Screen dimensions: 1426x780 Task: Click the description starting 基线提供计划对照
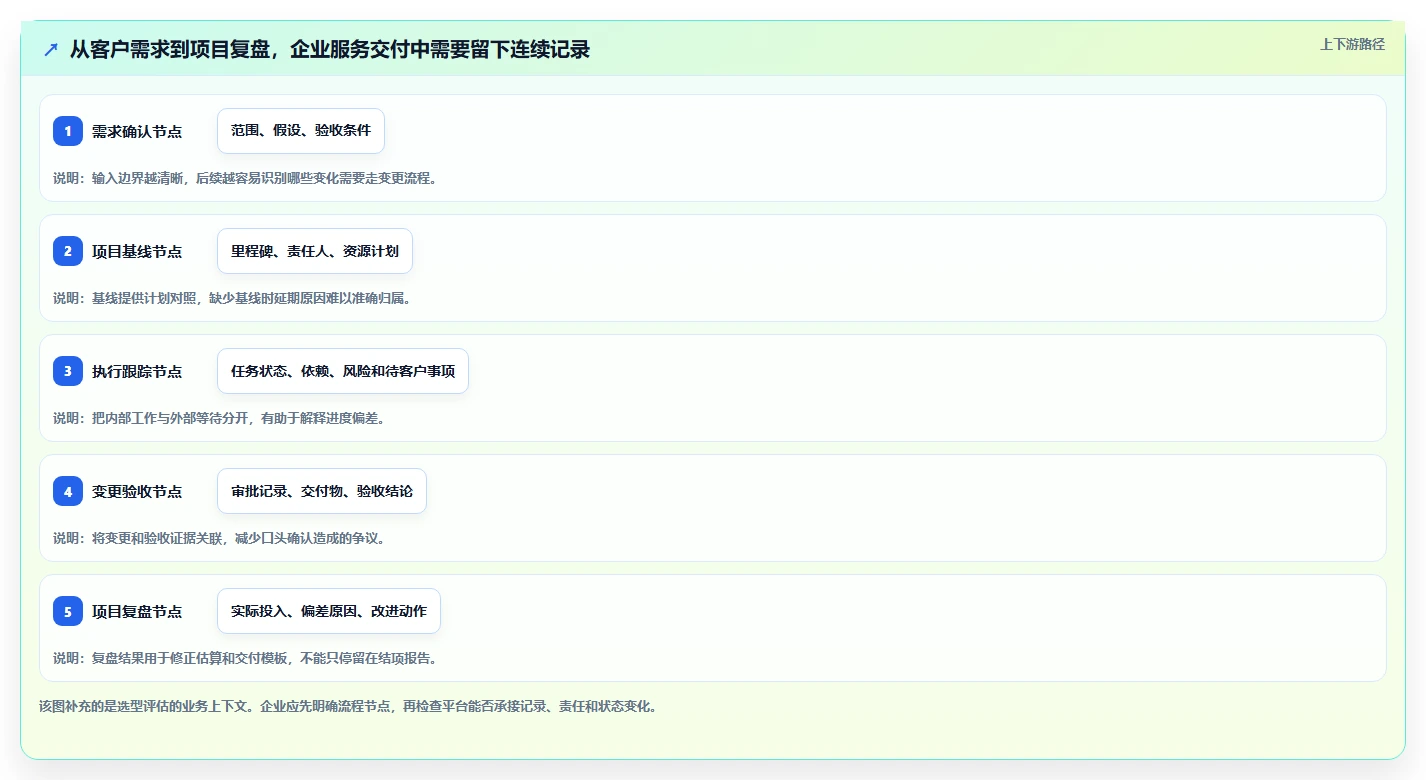[x=232, y=298]
